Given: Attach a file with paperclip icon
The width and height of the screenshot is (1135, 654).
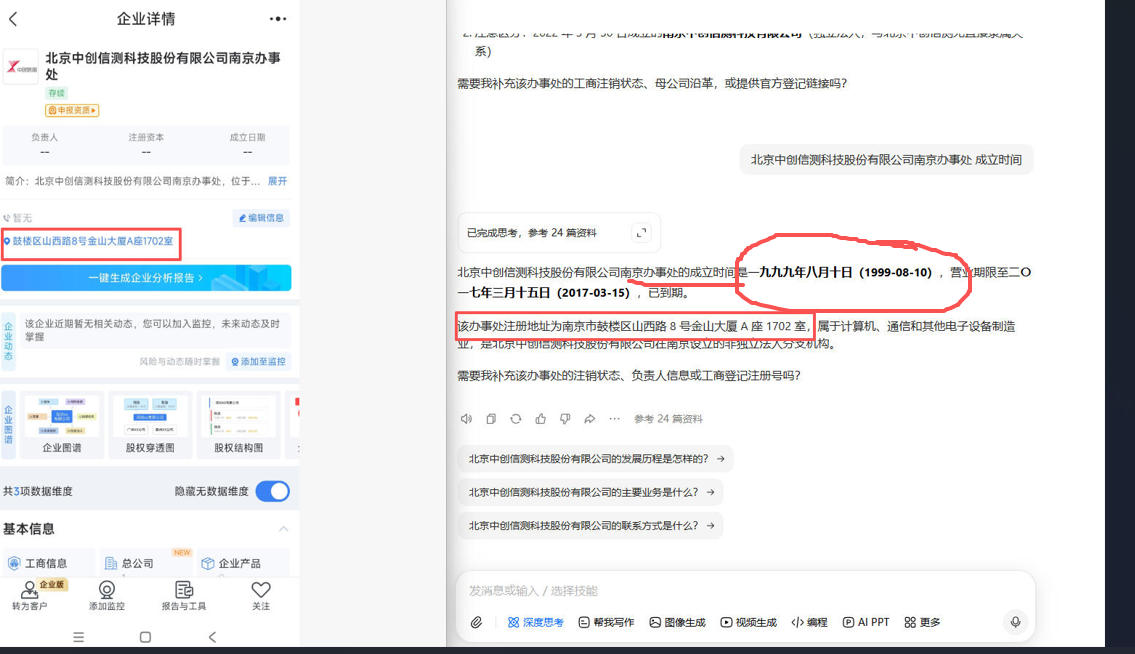Looking at the screenshot, I should click(476, 622).
